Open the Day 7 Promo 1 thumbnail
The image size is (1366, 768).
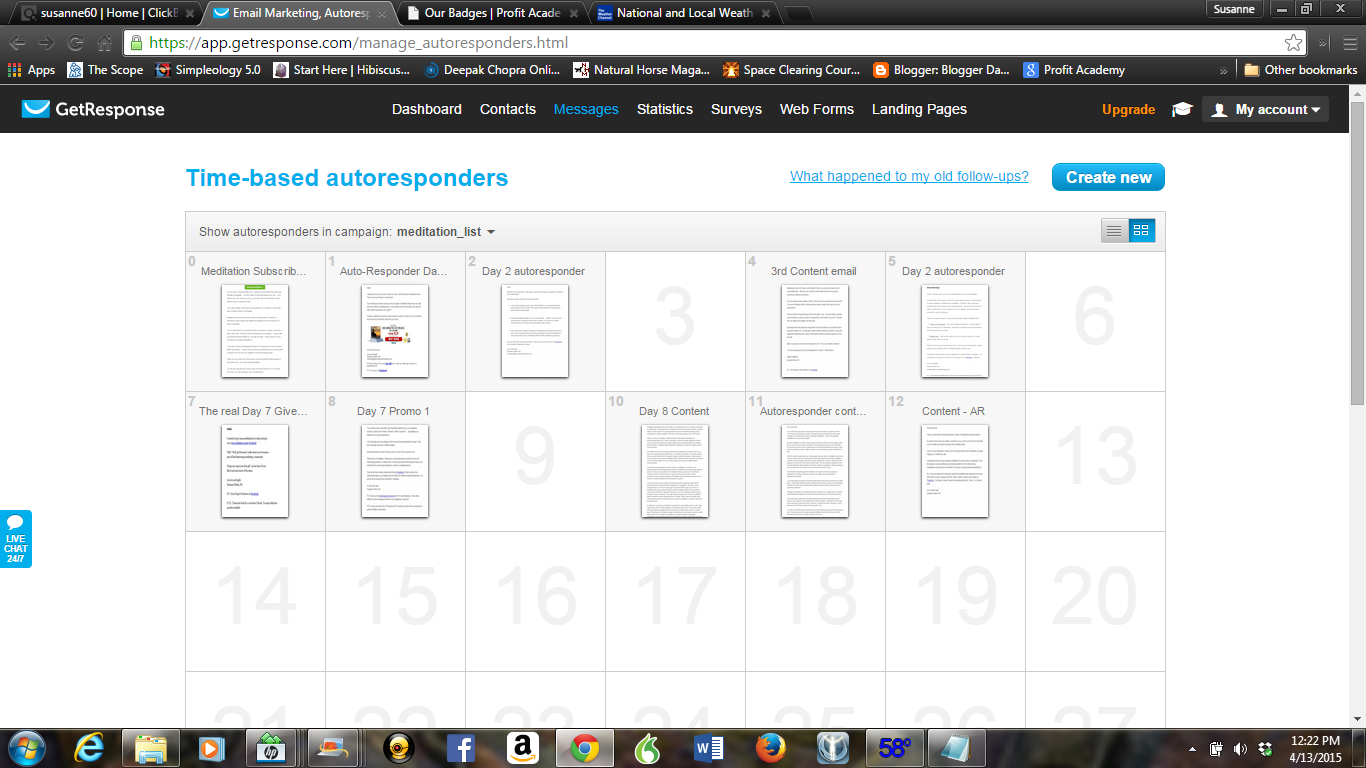(x=394, y=471)
